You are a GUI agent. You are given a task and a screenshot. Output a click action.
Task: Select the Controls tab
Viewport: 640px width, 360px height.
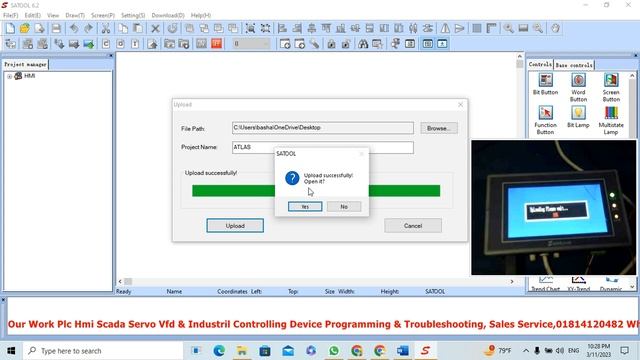tap(540, 64)
